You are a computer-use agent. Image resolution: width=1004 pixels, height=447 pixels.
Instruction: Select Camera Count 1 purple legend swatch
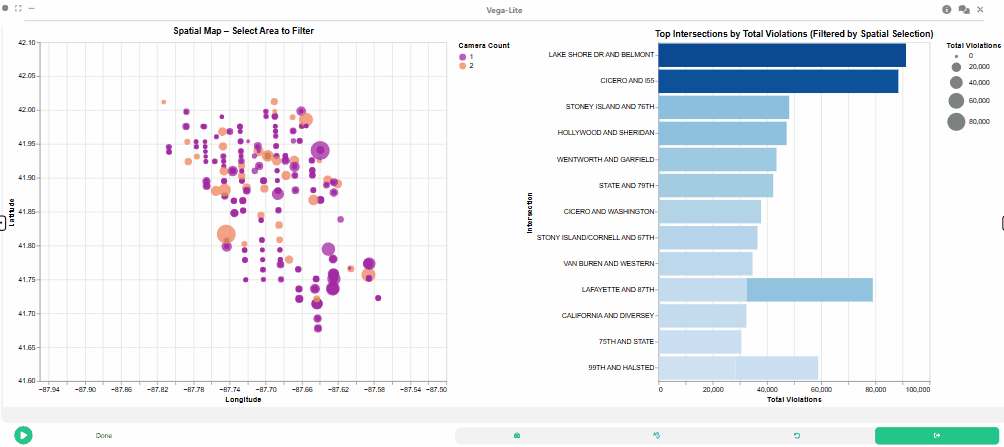(462, 57)
